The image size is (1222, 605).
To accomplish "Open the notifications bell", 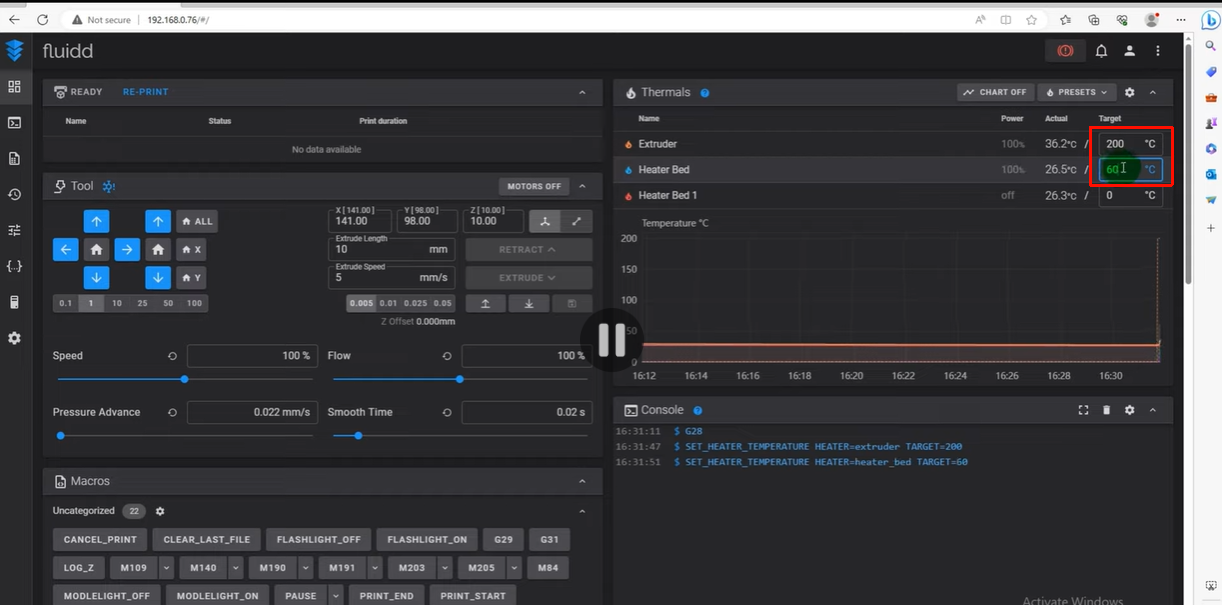I will (1101, 51).
